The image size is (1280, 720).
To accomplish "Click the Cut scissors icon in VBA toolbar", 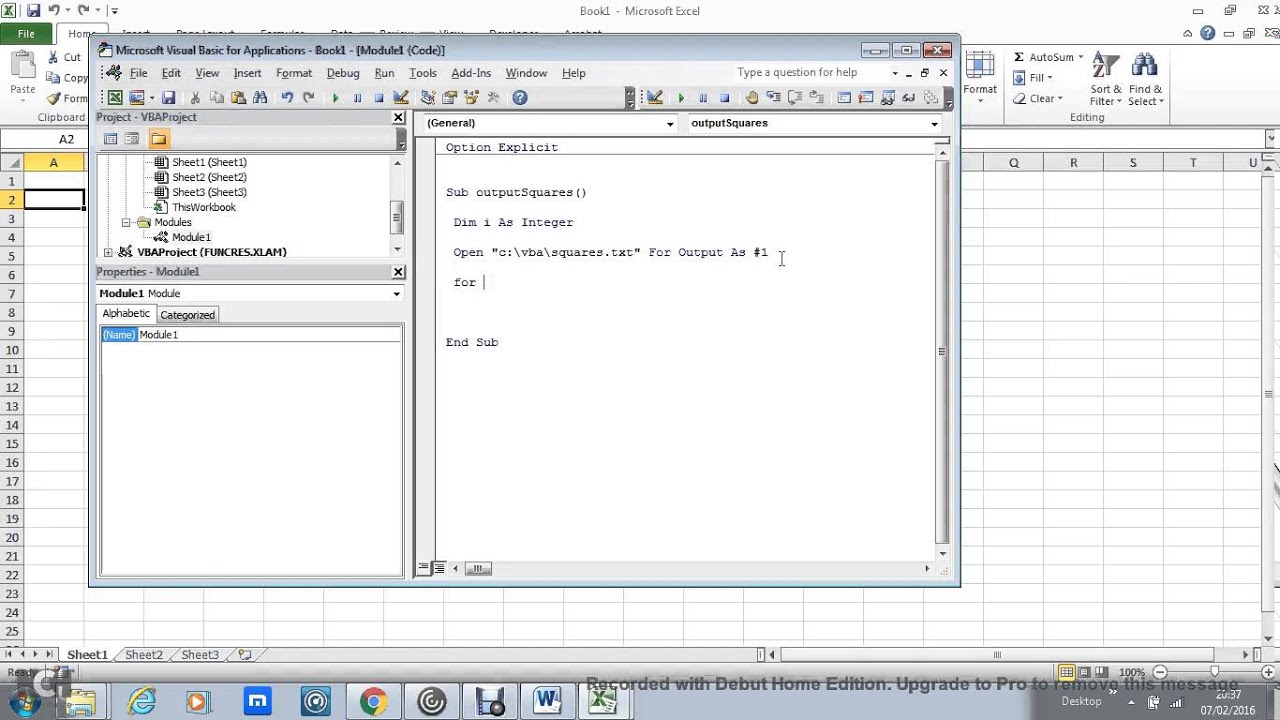I will tap(195, 98).
